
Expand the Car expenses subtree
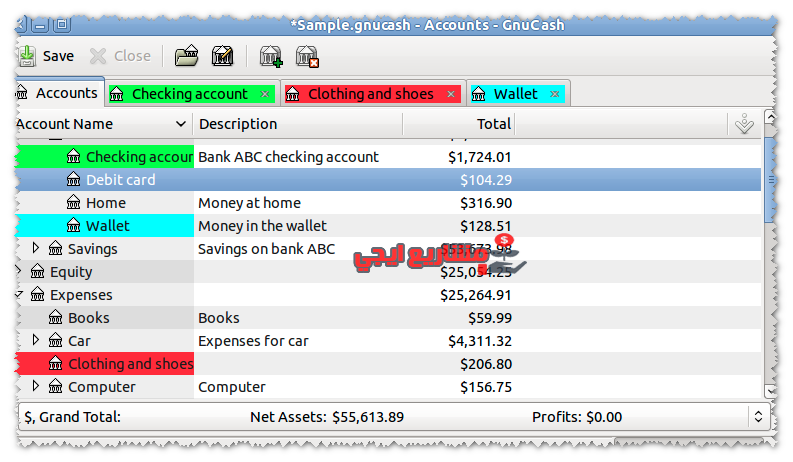click(x=35, y=340)
